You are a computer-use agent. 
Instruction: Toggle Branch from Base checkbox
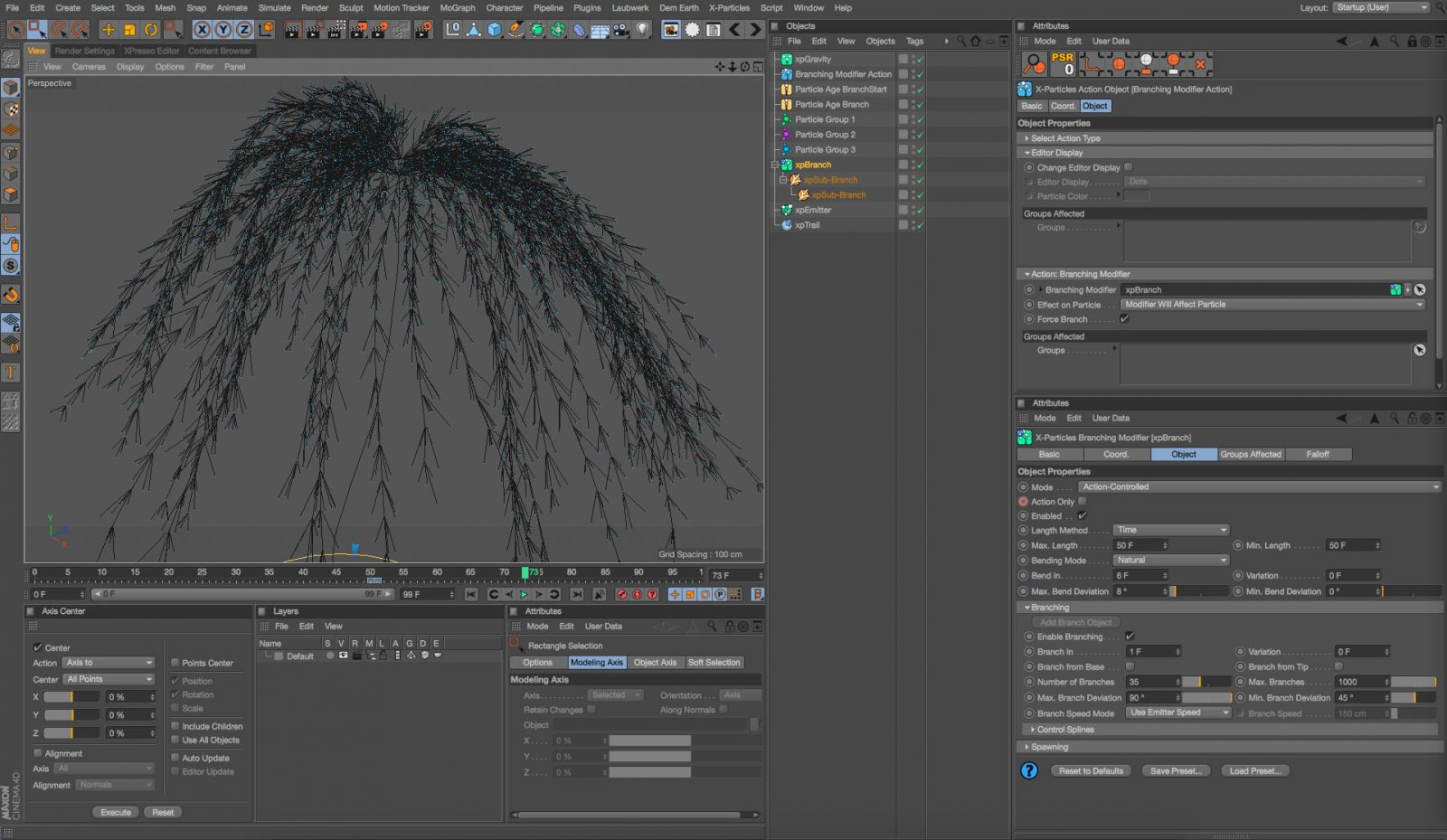[1130, 666]
